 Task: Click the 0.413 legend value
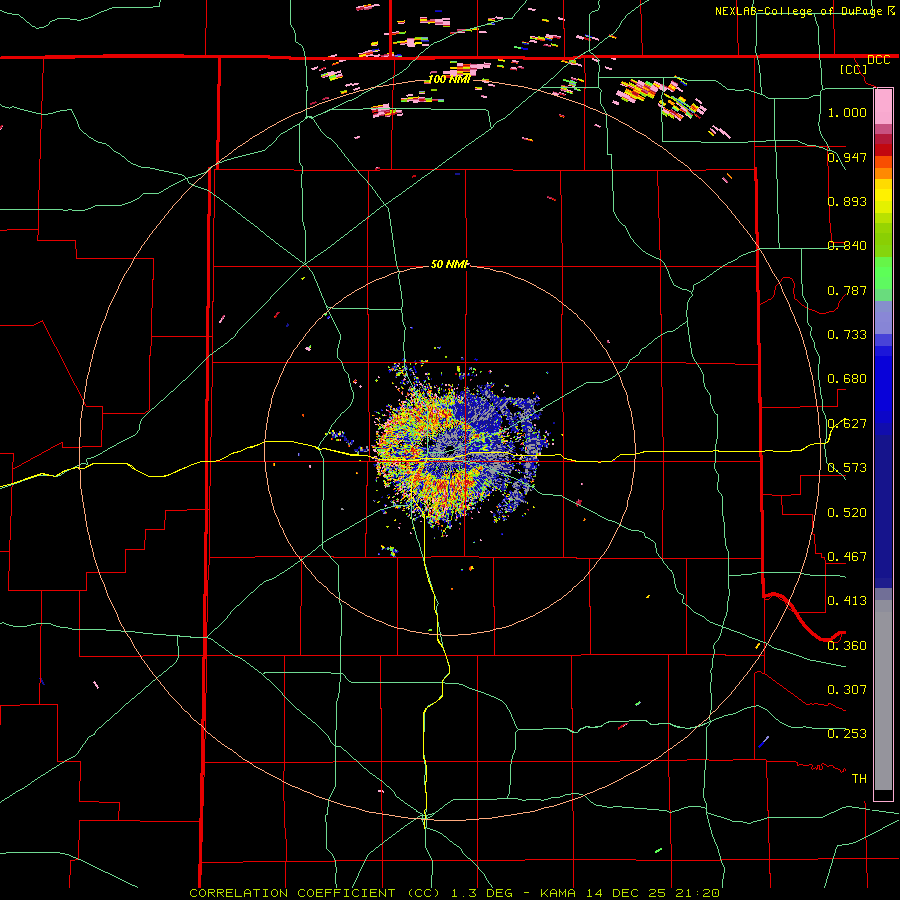847,600
